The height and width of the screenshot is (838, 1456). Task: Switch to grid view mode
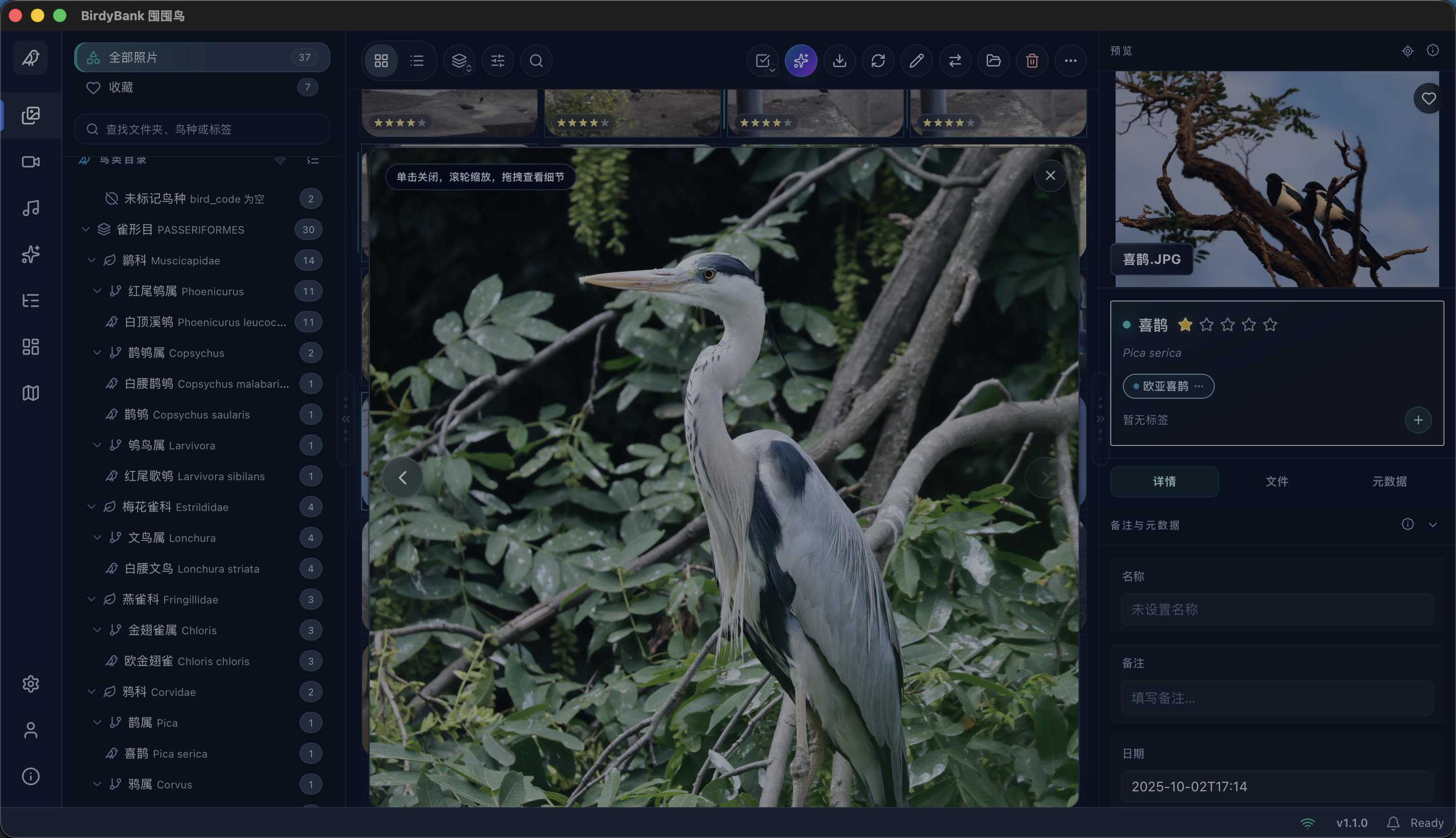381,60
